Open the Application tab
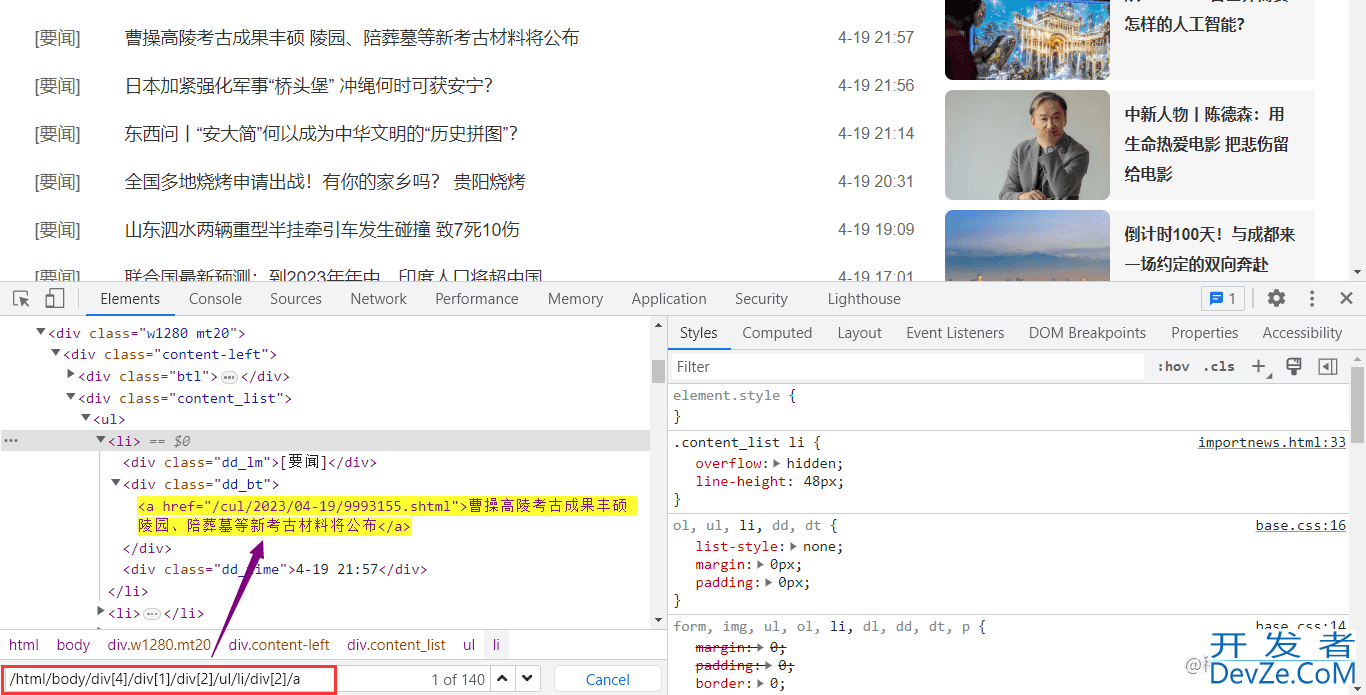The height and width of the screenshot is (695, 1366). pyautogui.click(x=669, y=299)
